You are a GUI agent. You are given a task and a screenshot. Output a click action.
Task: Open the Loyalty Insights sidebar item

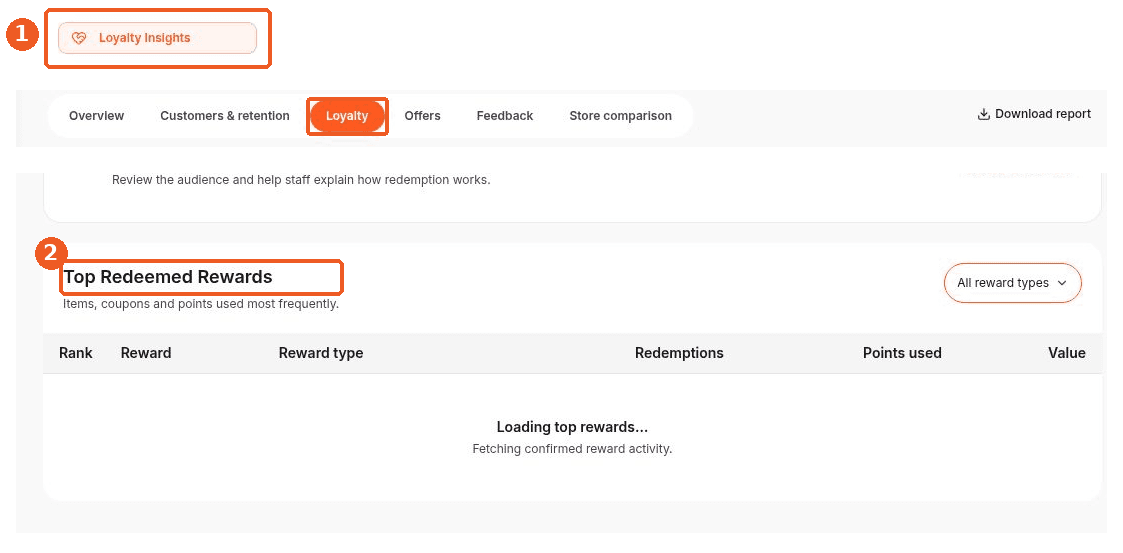click(x=157, y=38)
